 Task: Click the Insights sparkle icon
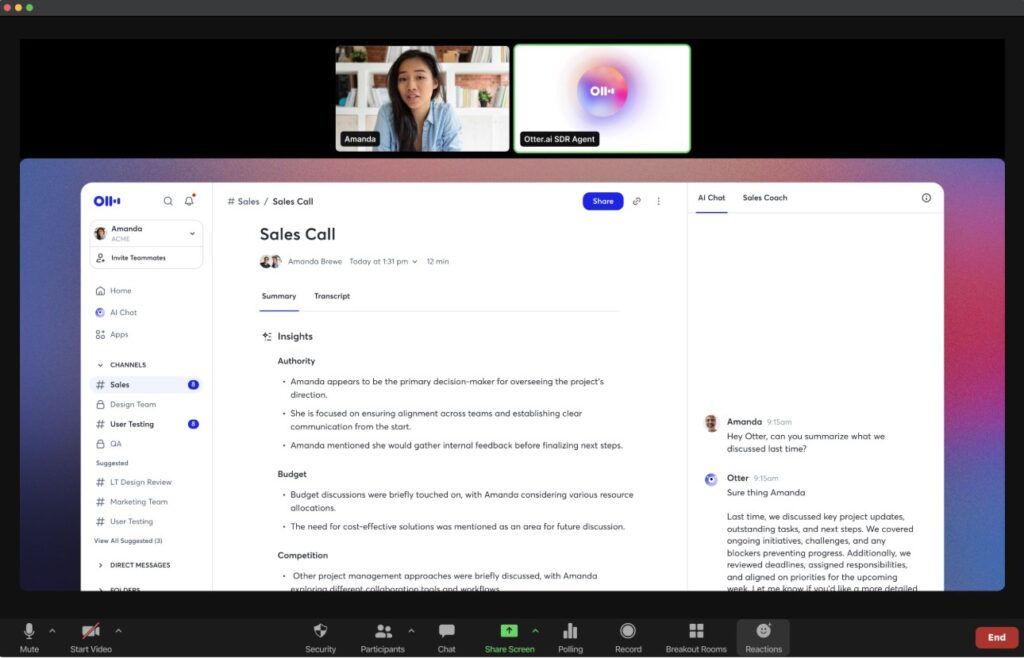[267, 336]
